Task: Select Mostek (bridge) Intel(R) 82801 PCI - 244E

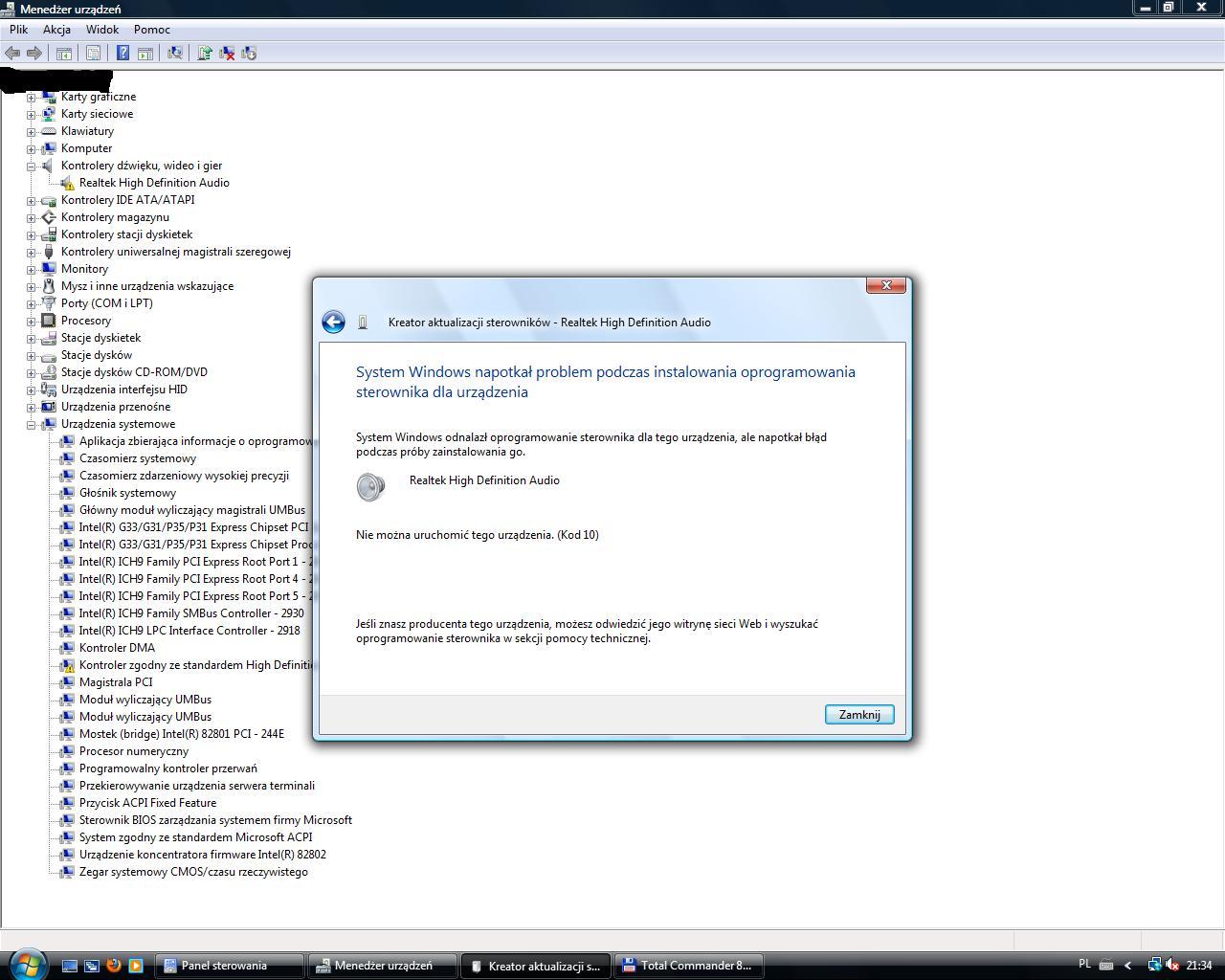Action: point(182,734)
